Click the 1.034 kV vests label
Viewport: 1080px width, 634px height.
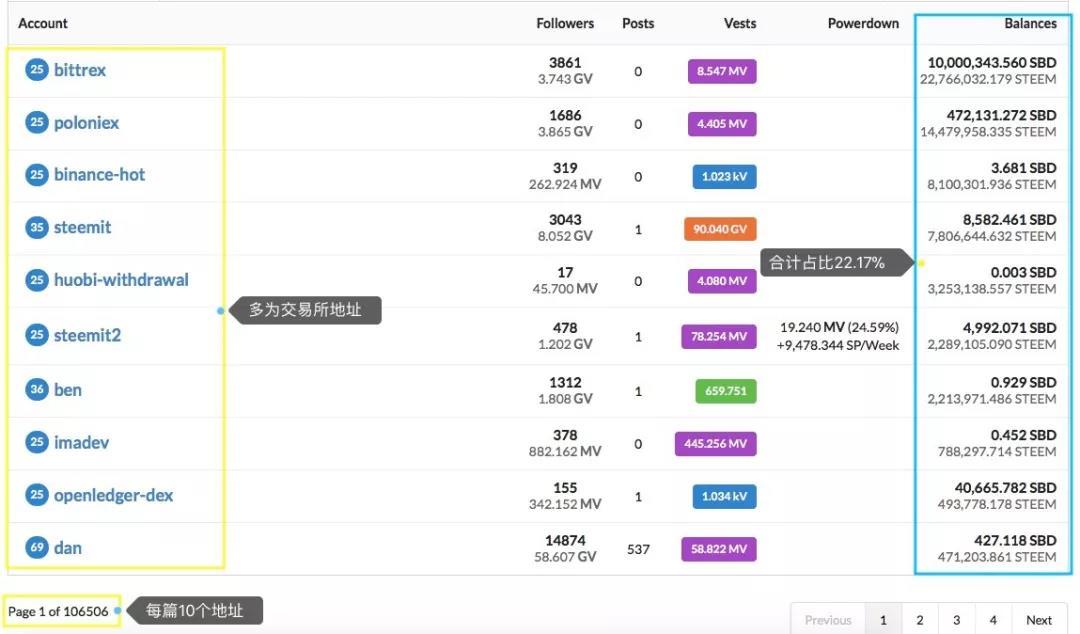[x=725, y=496]
